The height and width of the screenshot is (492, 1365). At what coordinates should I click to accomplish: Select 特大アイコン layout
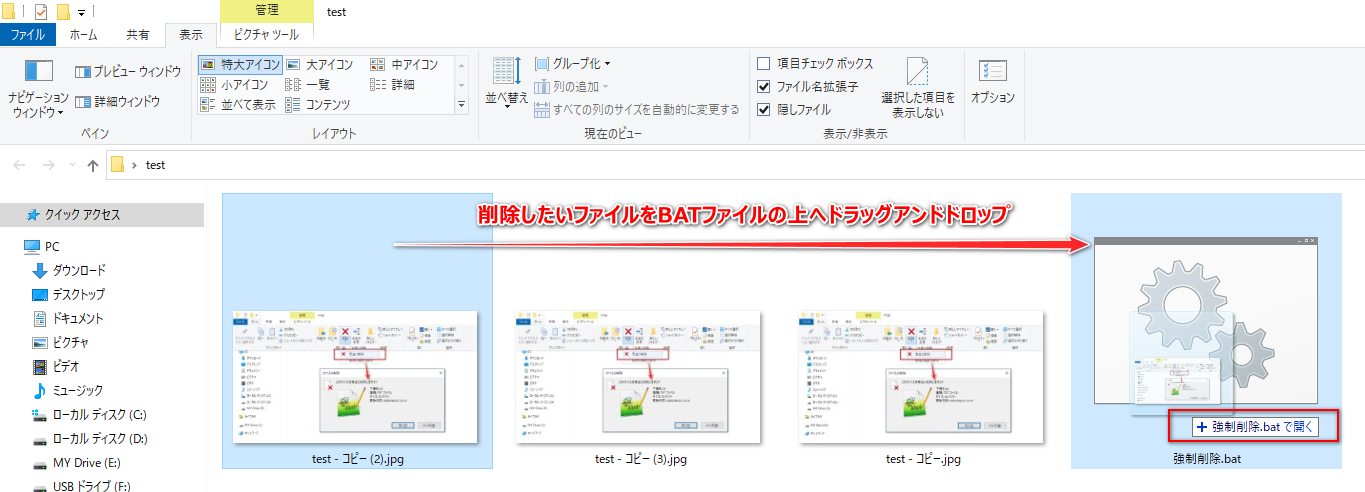point(238,64)
